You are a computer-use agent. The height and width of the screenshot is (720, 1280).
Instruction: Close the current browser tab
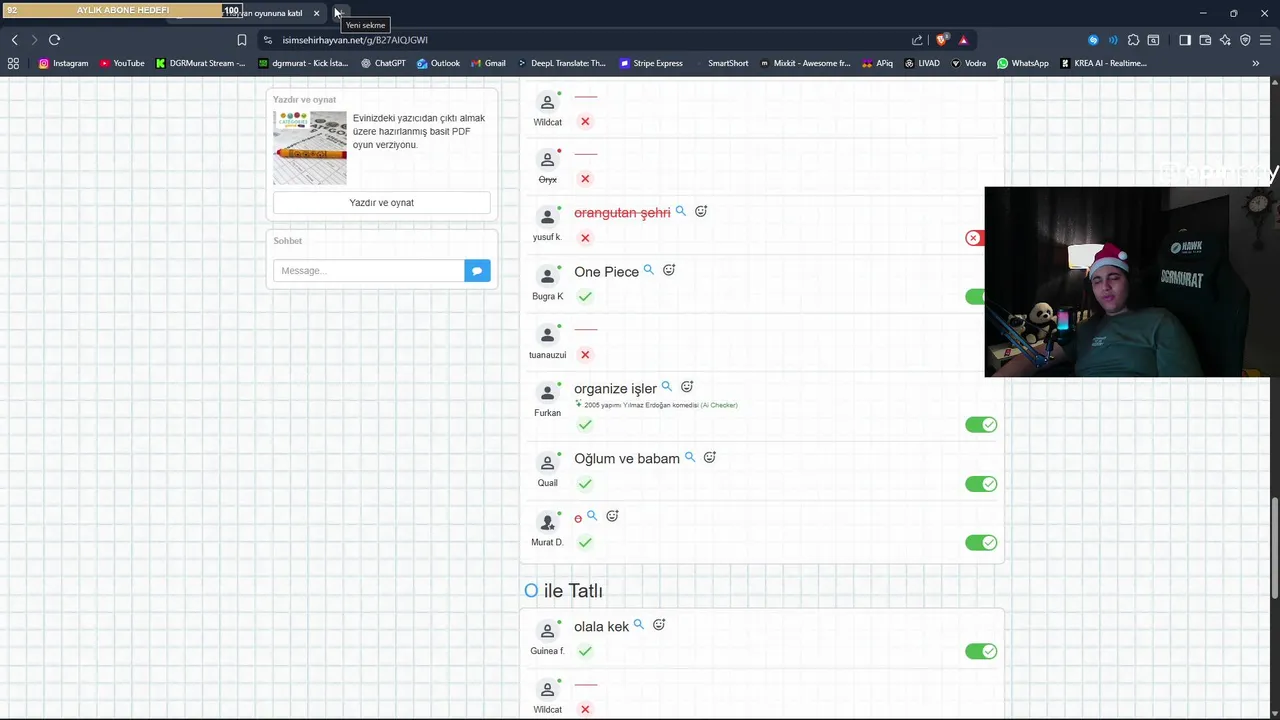click(316, 13)
